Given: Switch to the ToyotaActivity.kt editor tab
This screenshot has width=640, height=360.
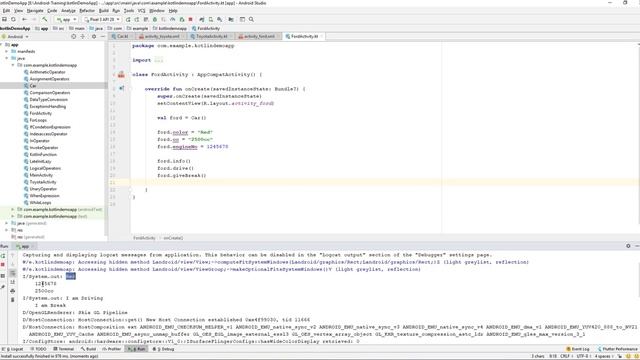Looking at the screenshot, I should (210, 36).
